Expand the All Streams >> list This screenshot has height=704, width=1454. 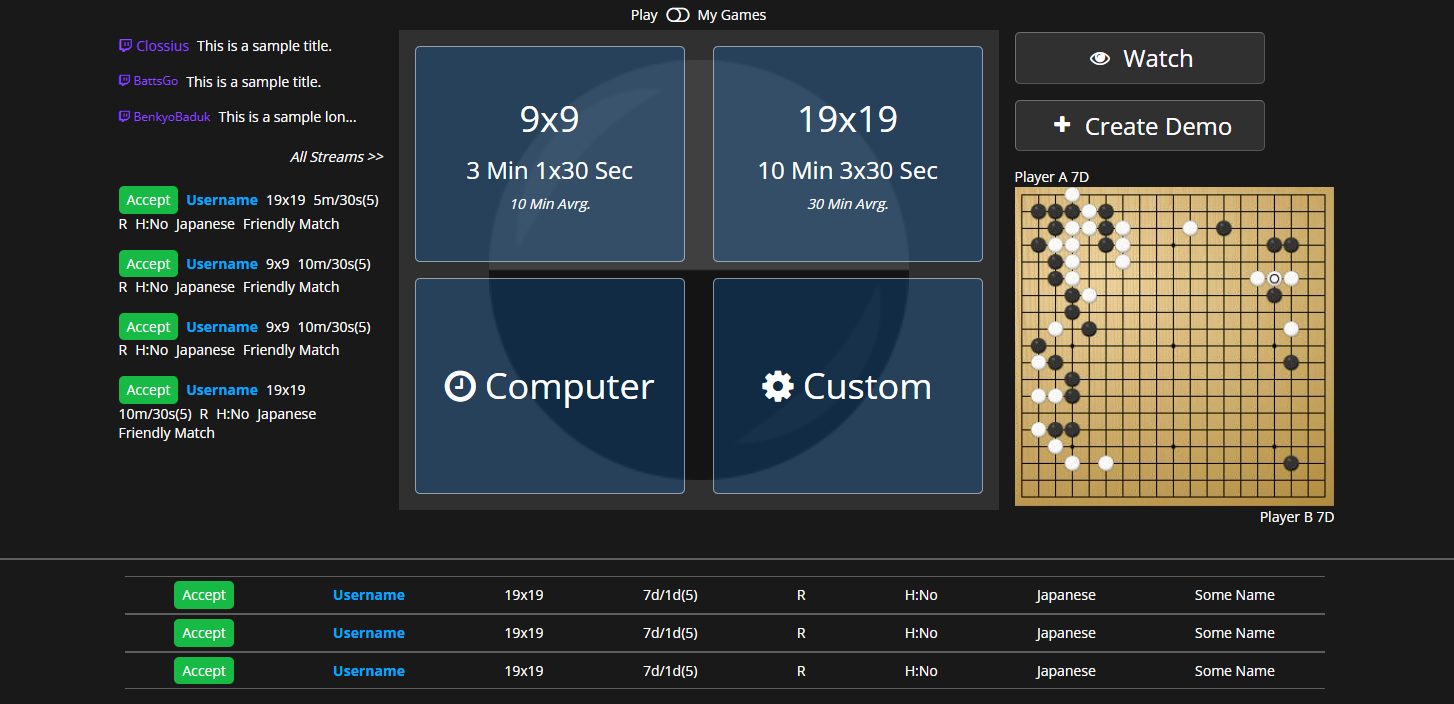(x=336, y=157)
